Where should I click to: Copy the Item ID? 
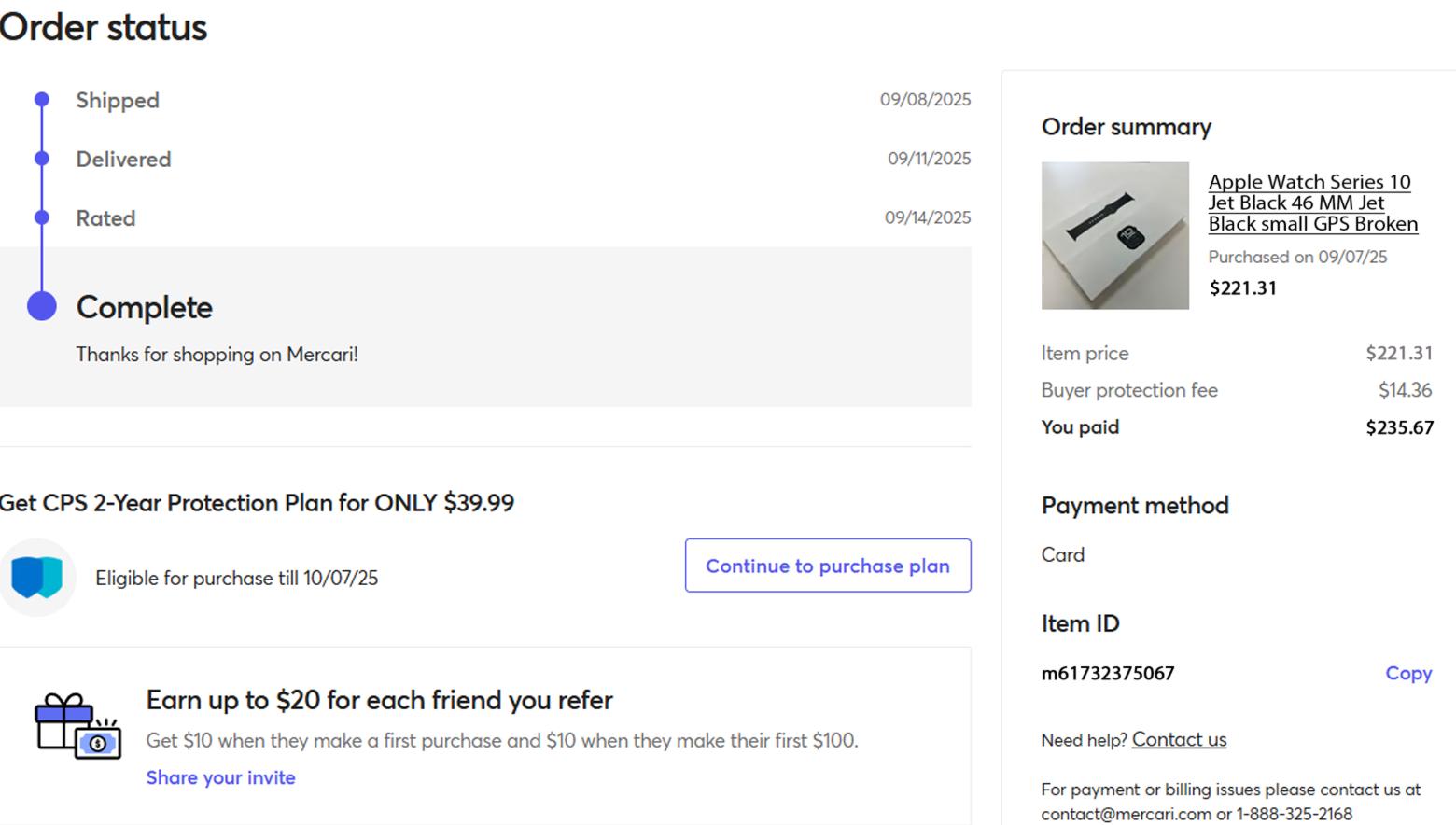(1407, 673)
